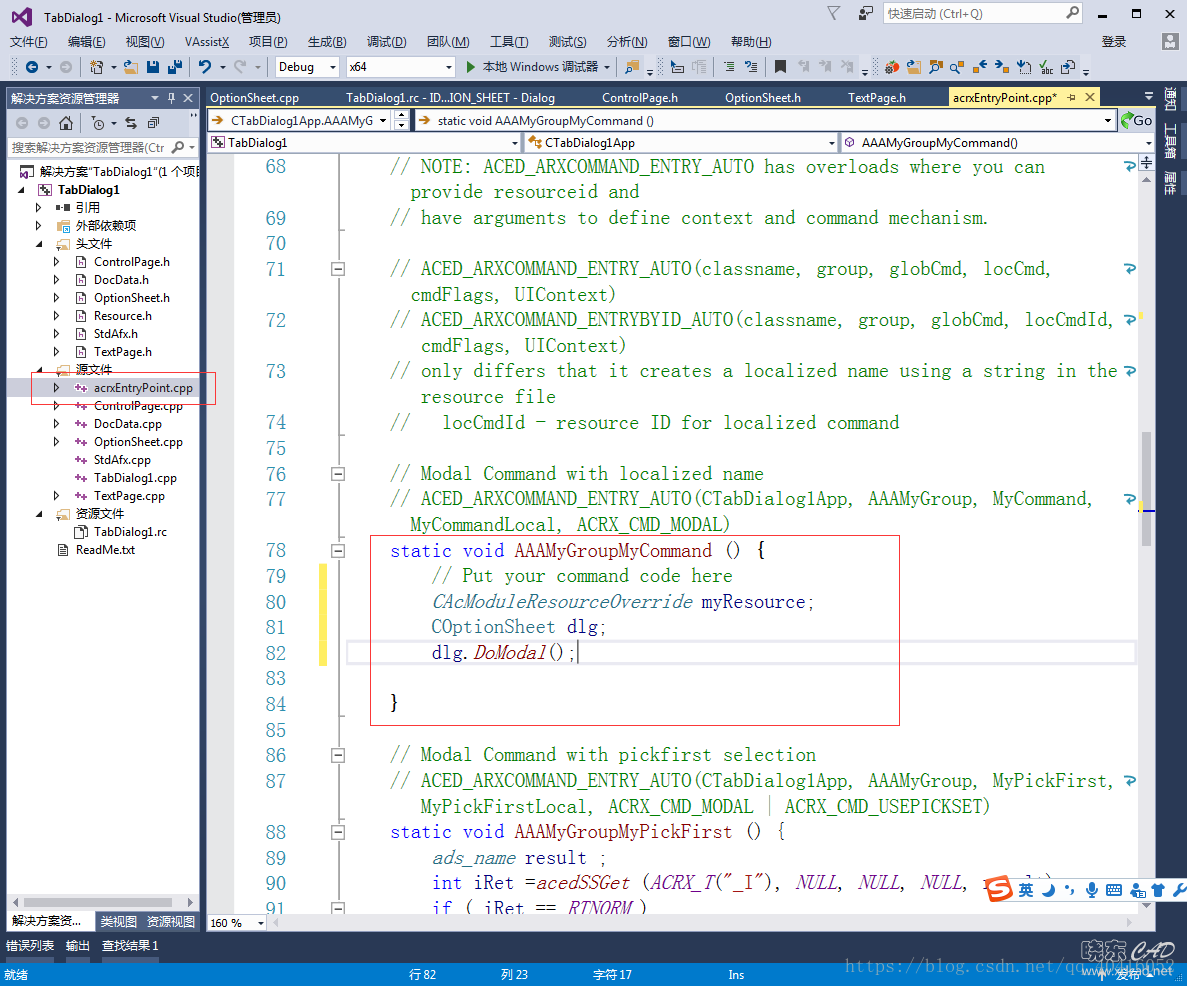Open the 调试(D) debug menu

pos(386,42)
